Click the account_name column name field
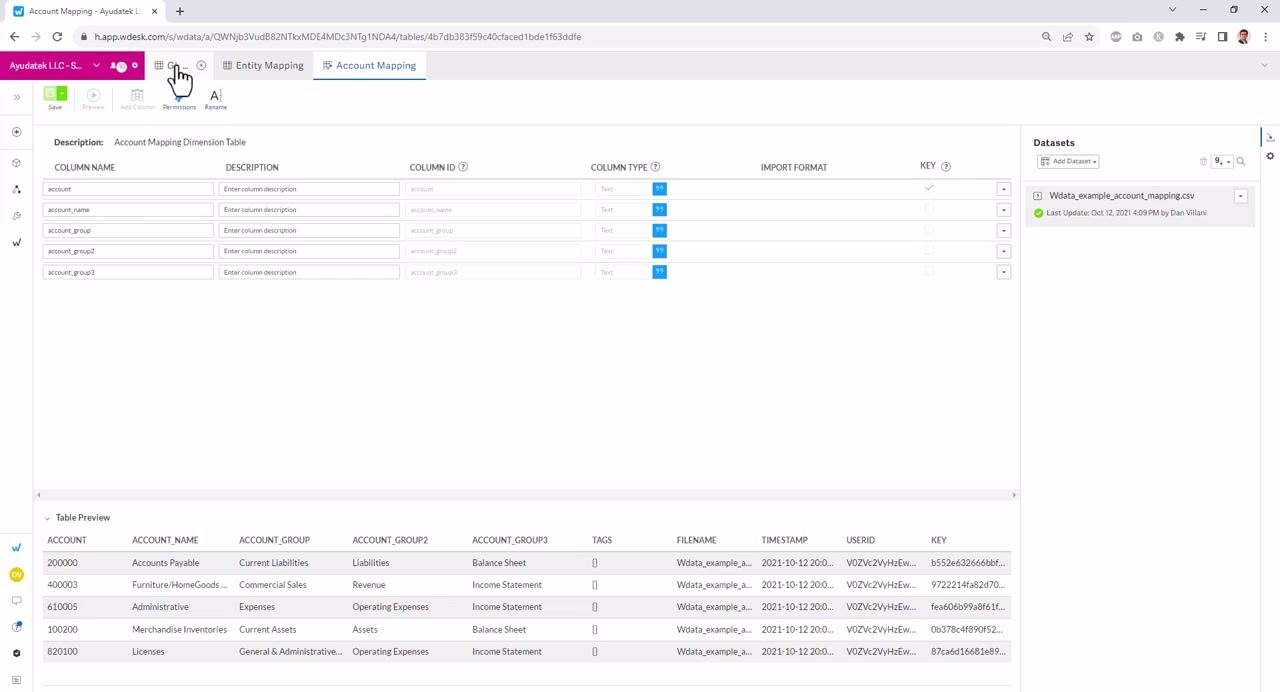1280x692 pixels. [129, 210]
